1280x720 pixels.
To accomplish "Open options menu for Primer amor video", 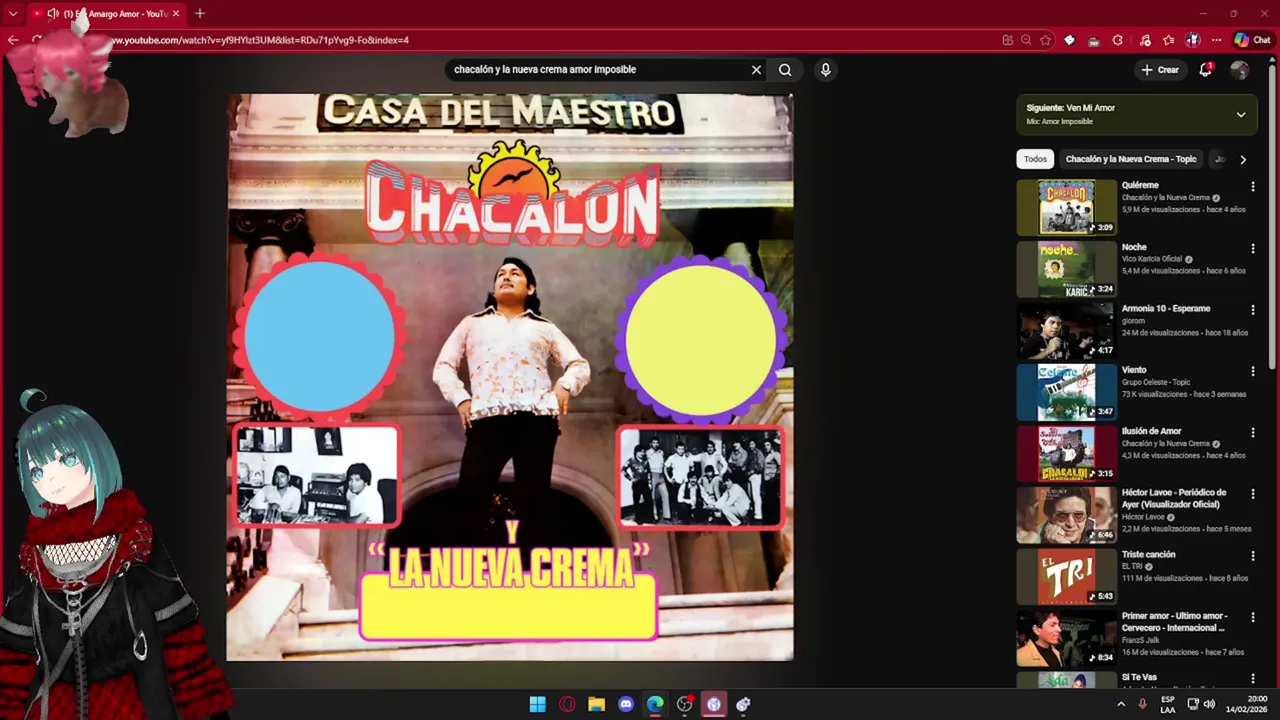I will click(x=1252, y=617).
